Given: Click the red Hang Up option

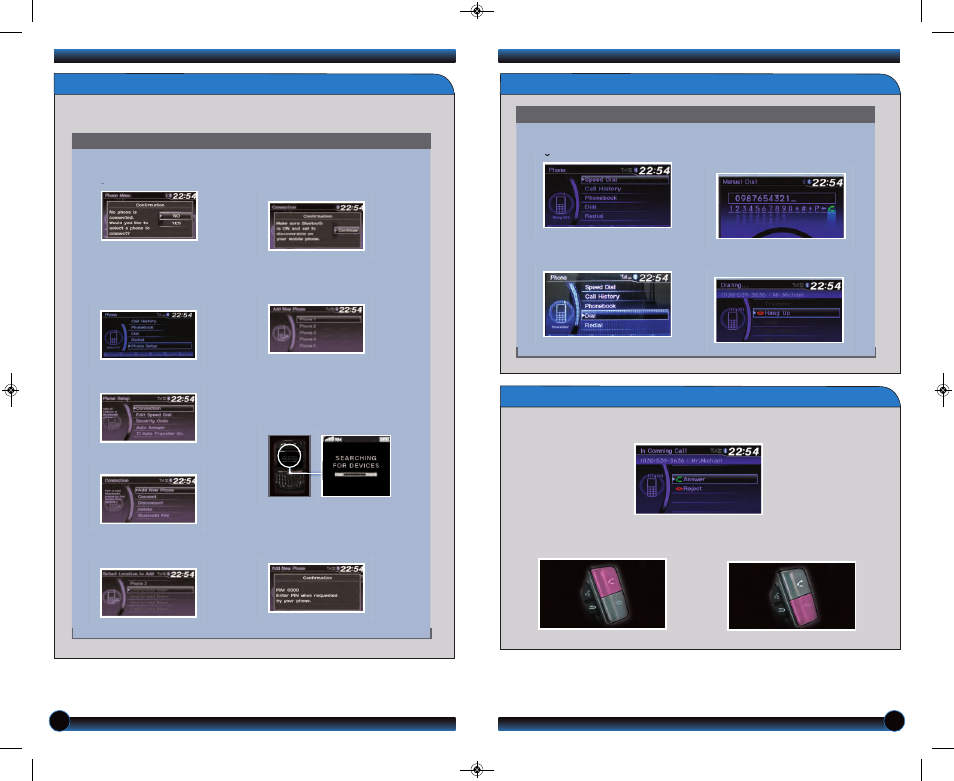Looking at the screenshot, I should (796, 313).
